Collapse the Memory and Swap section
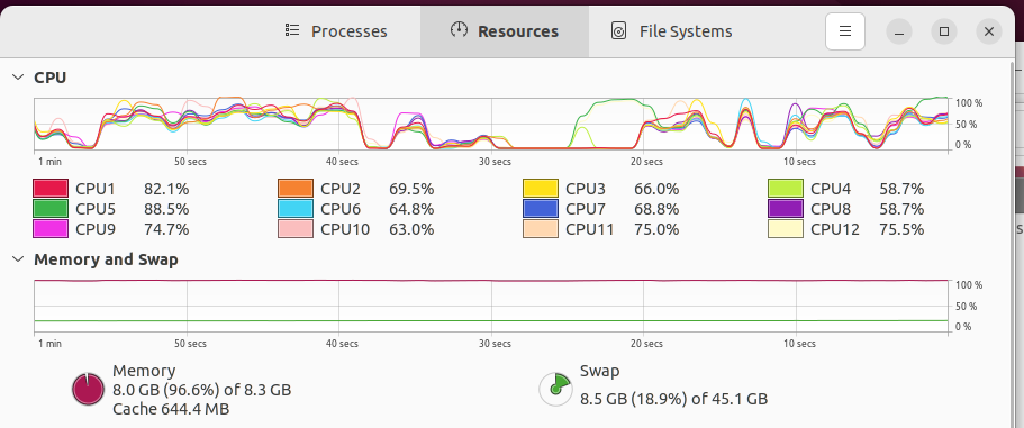 coord(19,259)
